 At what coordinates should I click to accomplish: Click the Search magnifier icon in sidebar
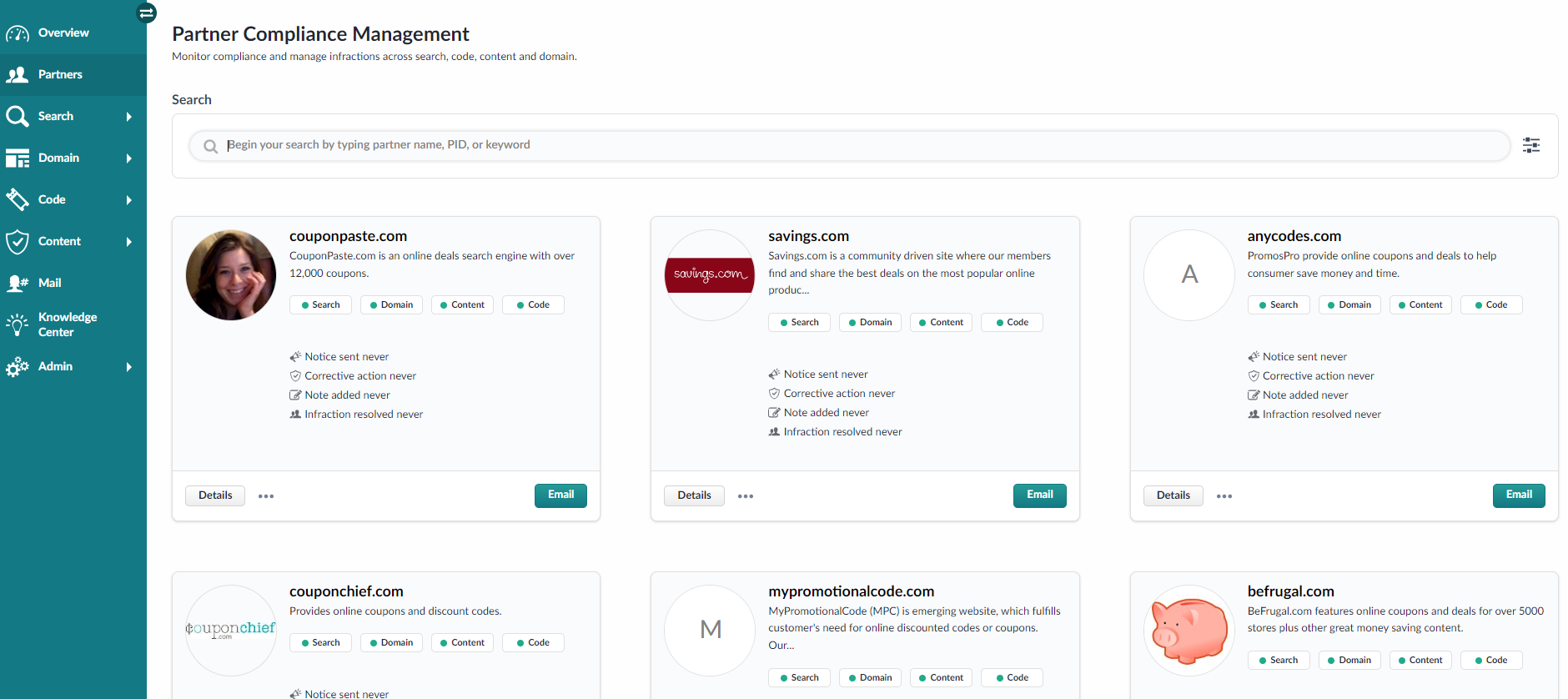18,116
